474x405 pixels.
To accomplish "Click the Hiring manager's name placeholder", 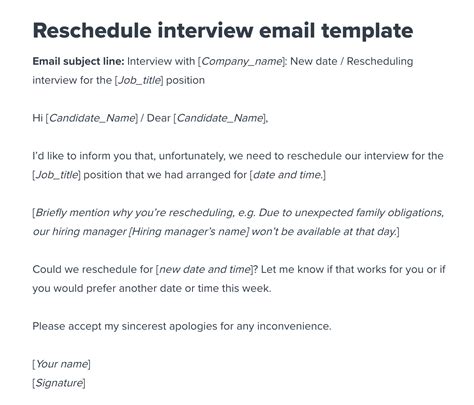I will coord(189,232).
